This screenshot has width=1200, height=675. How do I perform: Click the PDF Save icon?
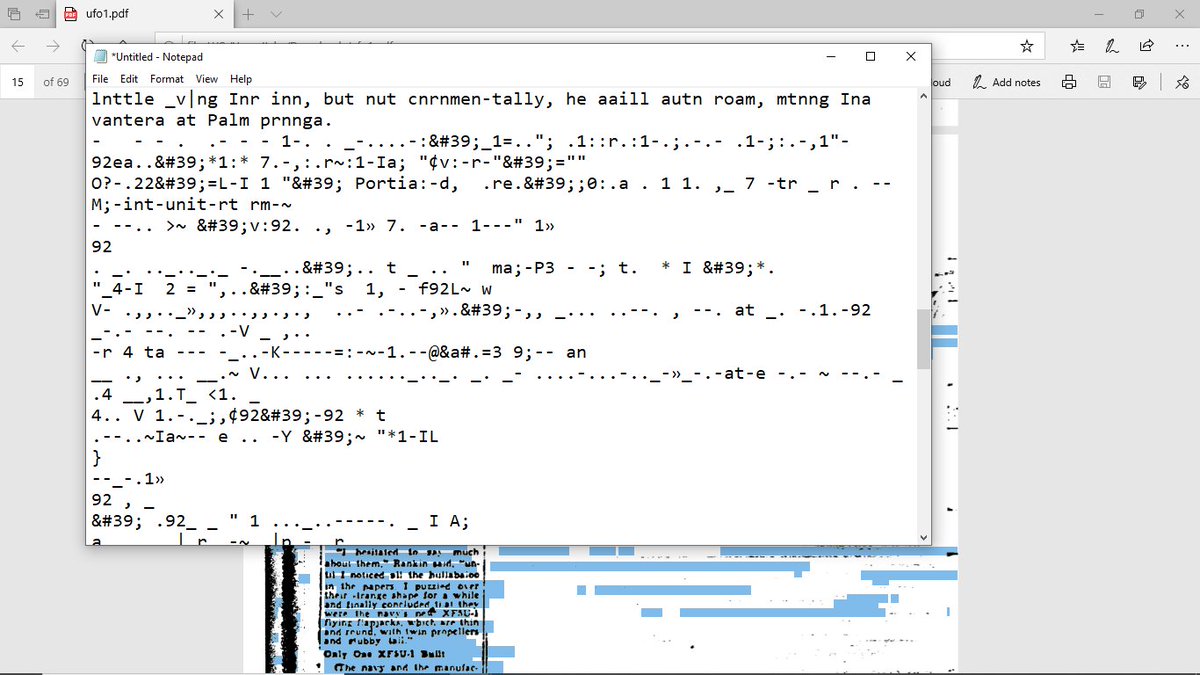(1104, 82)
